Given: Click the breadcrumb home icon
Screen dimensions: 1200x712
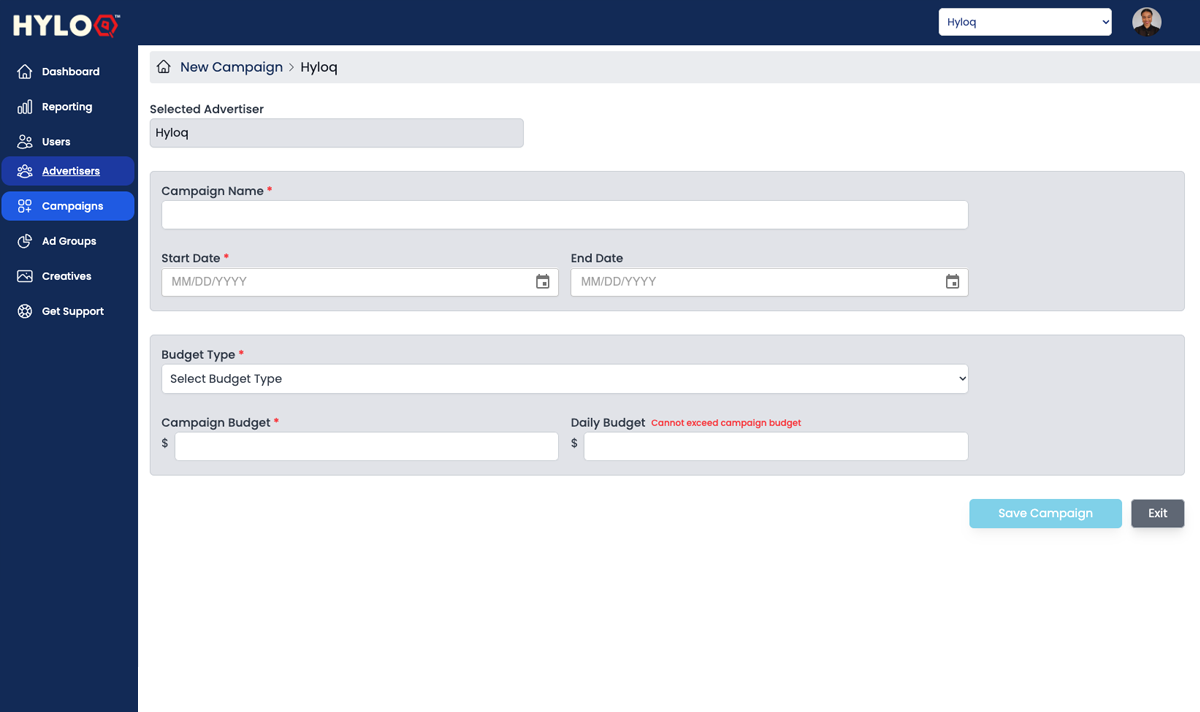Looking at the screenshot, I should (164, 67).
